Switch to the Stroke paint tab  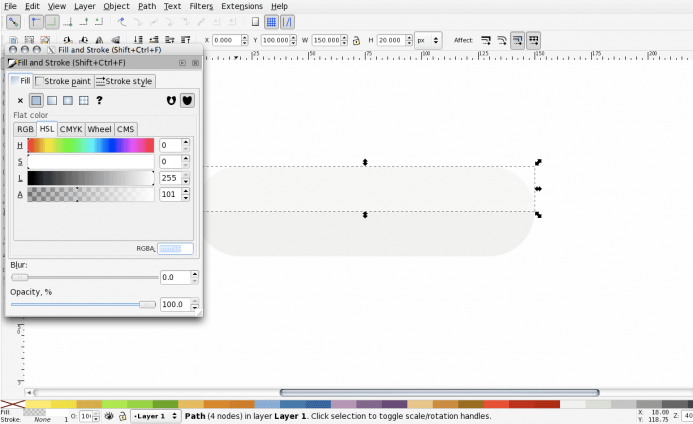pos(63,81)
